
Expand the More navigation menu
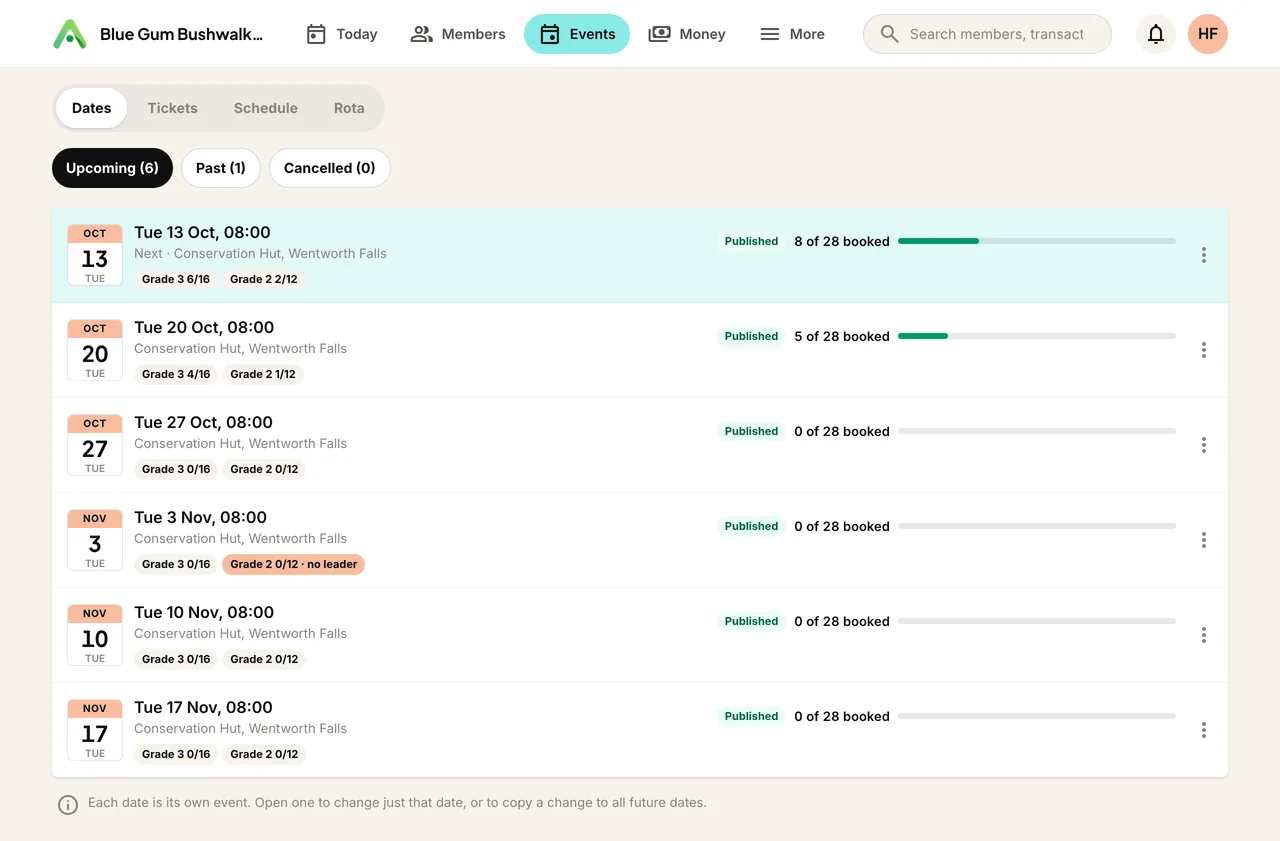pos(792,34)
